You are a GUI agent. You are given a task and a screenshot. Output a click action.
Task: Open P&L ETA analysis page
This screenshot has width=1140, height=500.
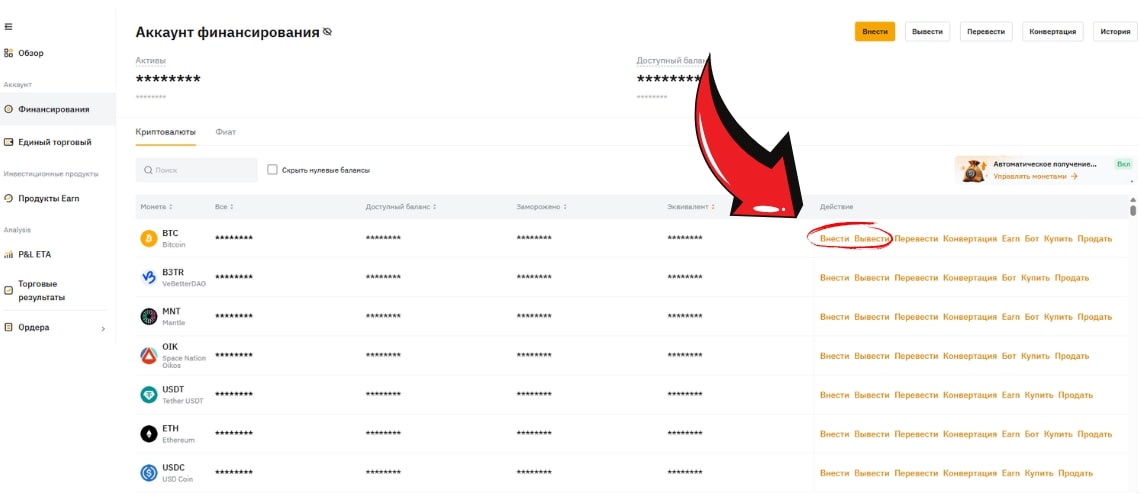click(x=28, y=255)
